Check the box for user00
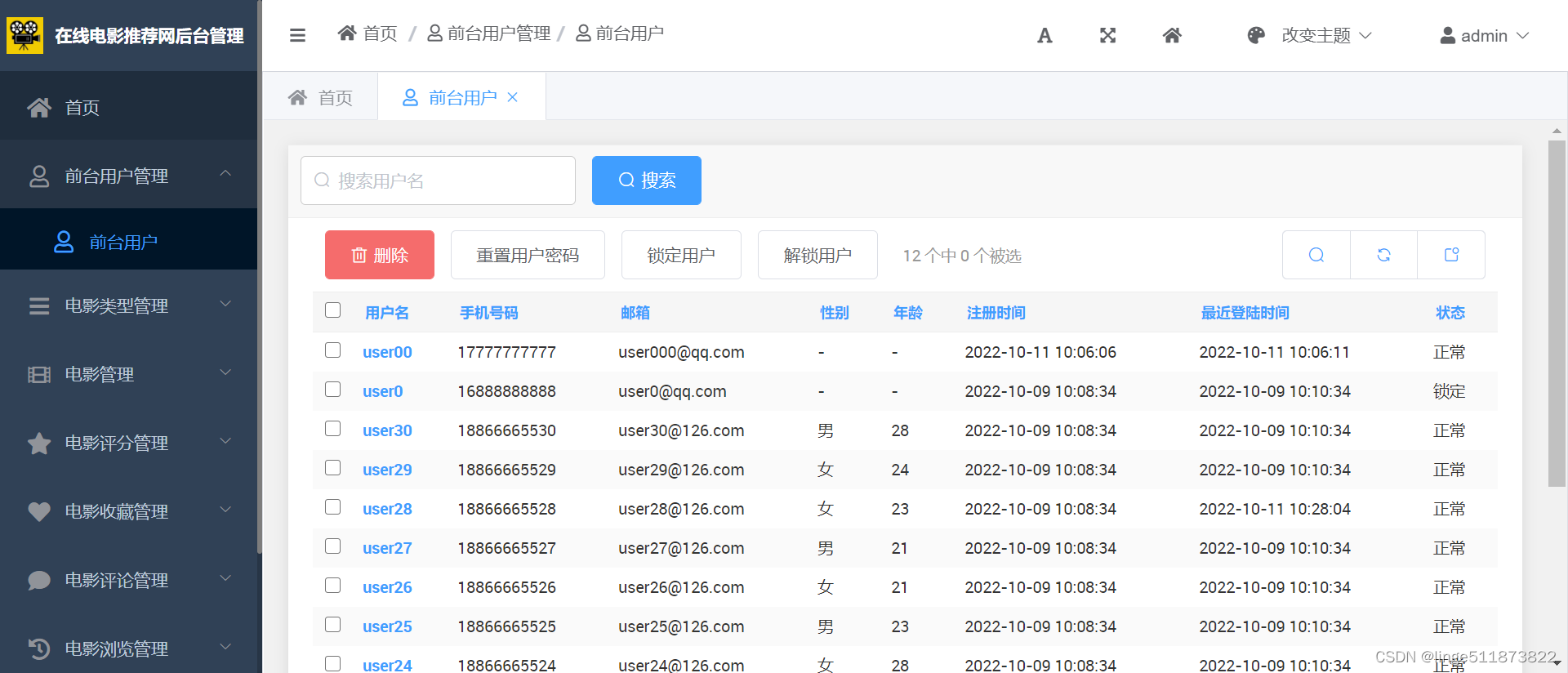This screenshot has height=673, width=1568. click(x=332, y=350)
